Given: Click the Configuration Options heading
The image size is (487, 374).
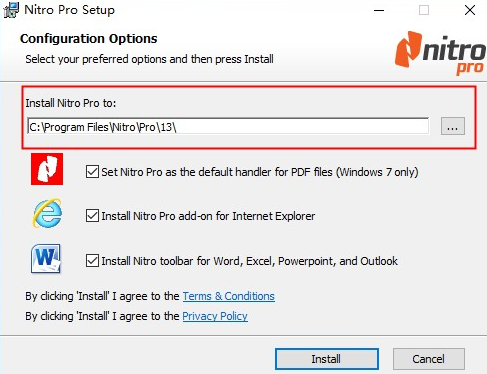Looking at the screenshot, I should pyautogui.click(x=89, y=39).
